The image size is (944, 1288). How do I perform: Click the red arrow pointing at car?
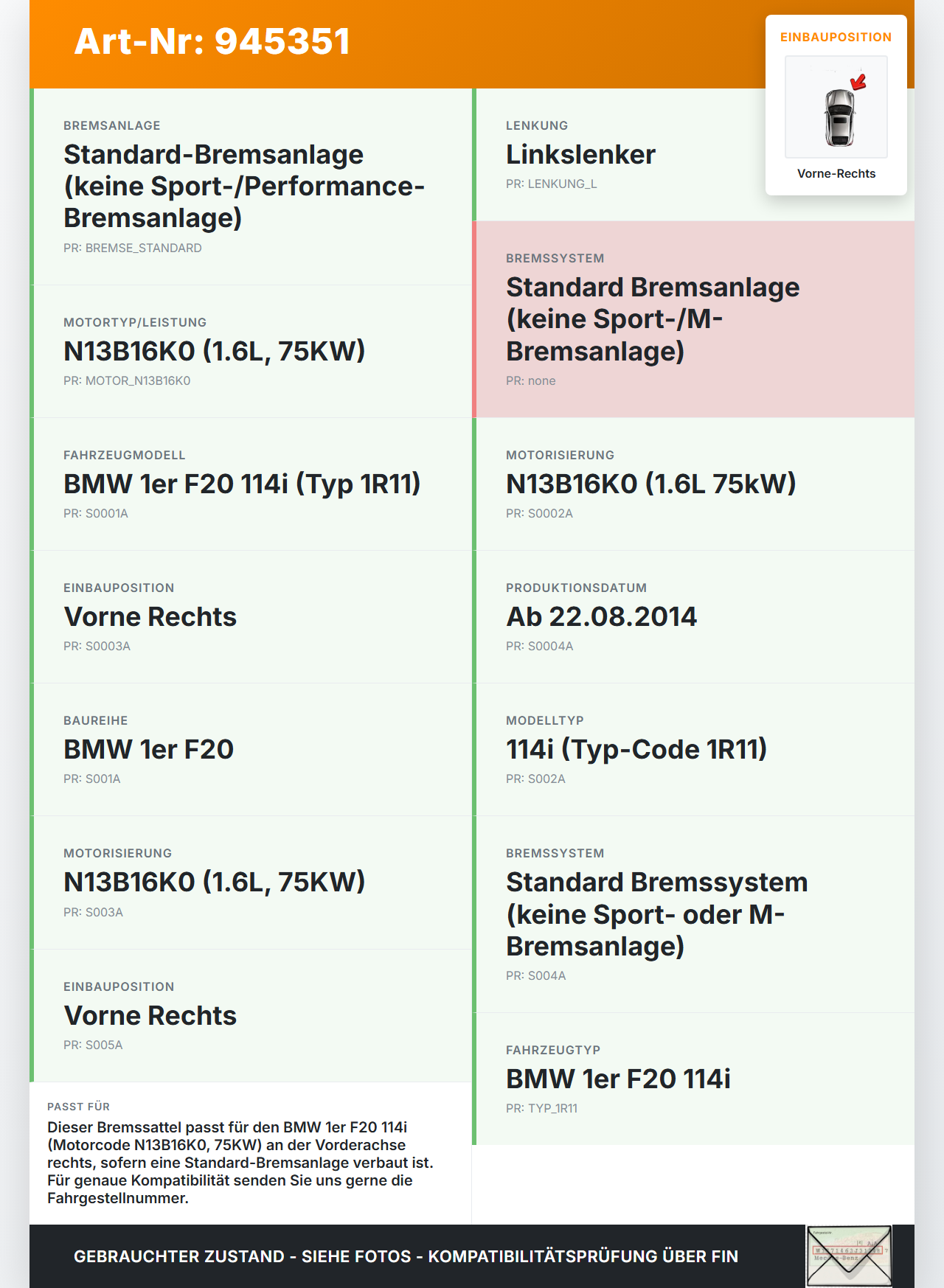point(858,82)
